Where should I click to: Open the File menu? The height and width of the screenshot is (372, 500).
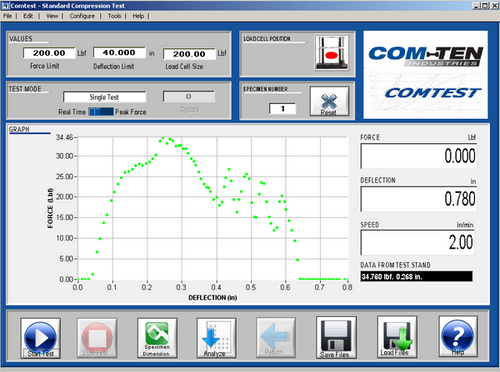[7, 16]
